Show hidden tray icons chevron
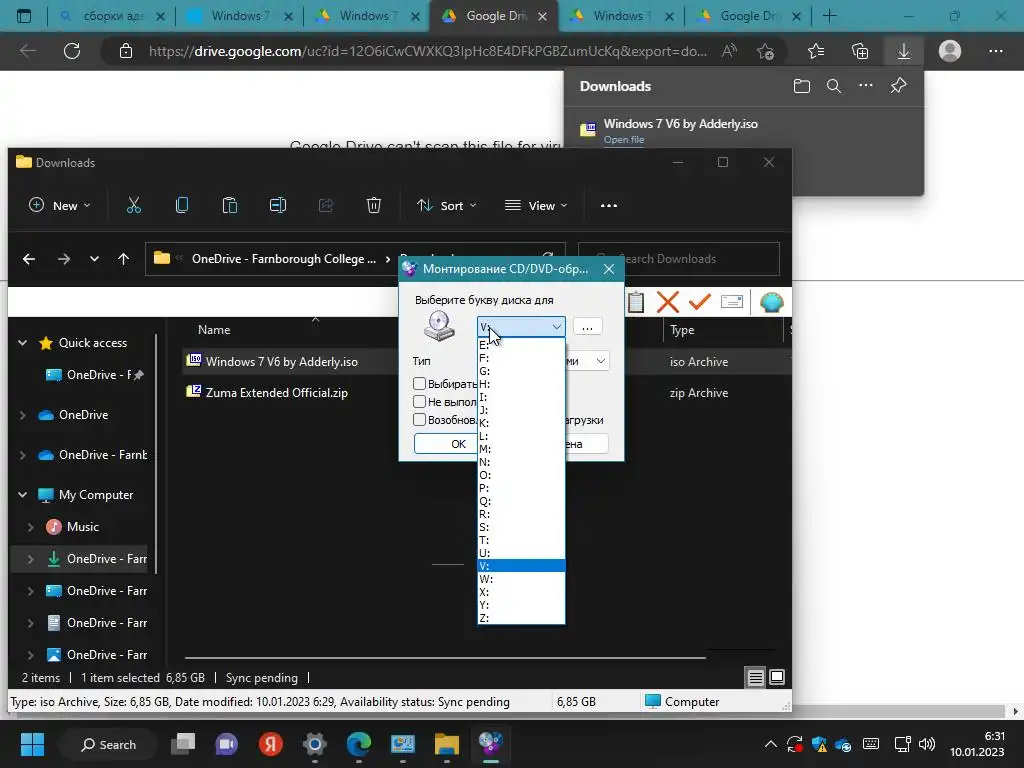 coord(771,744)
